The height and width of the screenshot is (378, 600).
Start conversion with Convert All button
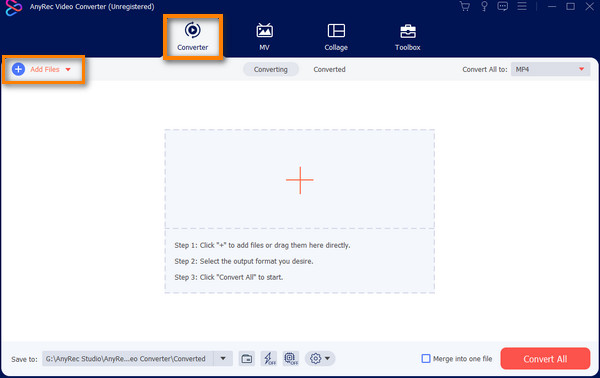coord(545,359)
